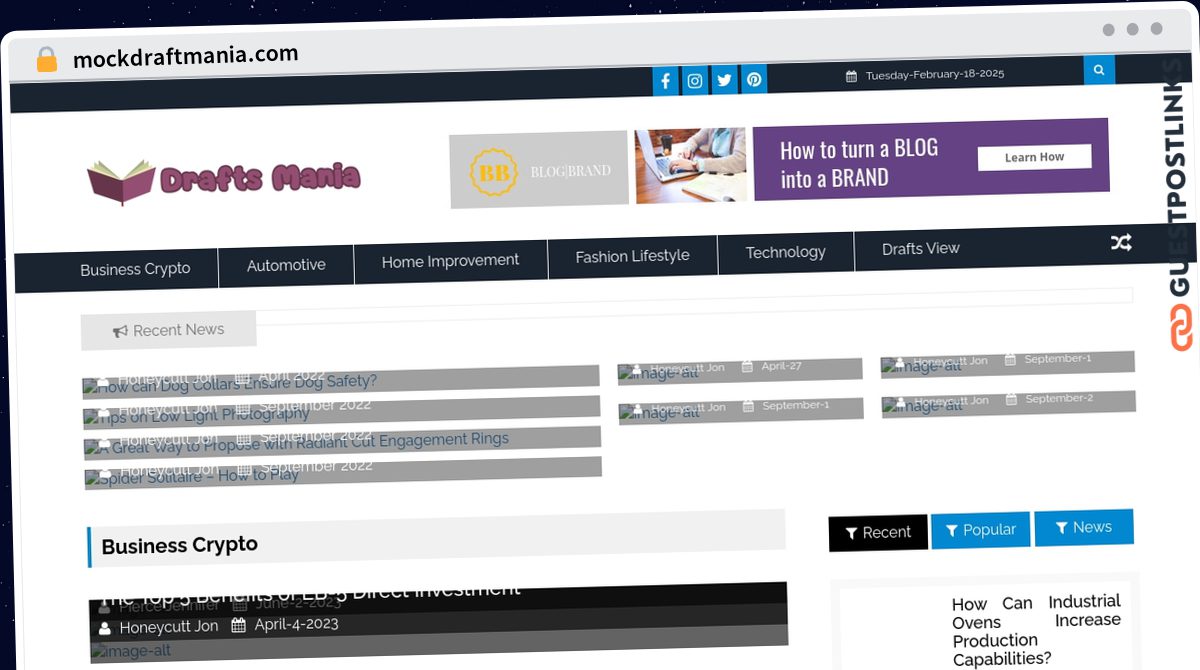The height and width of the screenshot is (670, 1200).
Task: Open the Facebook social icon
Action: 665,81
